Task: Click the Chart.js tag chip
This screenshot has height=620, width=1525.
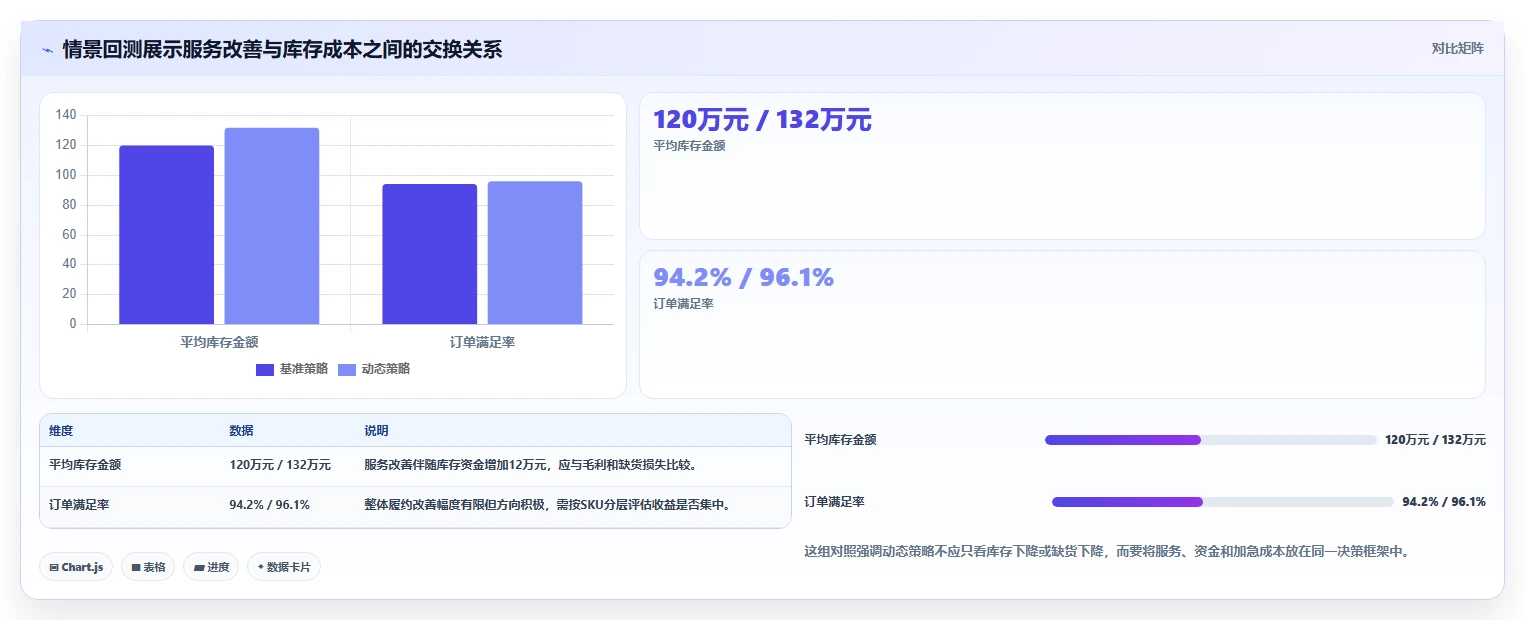Action: (77, 567)
